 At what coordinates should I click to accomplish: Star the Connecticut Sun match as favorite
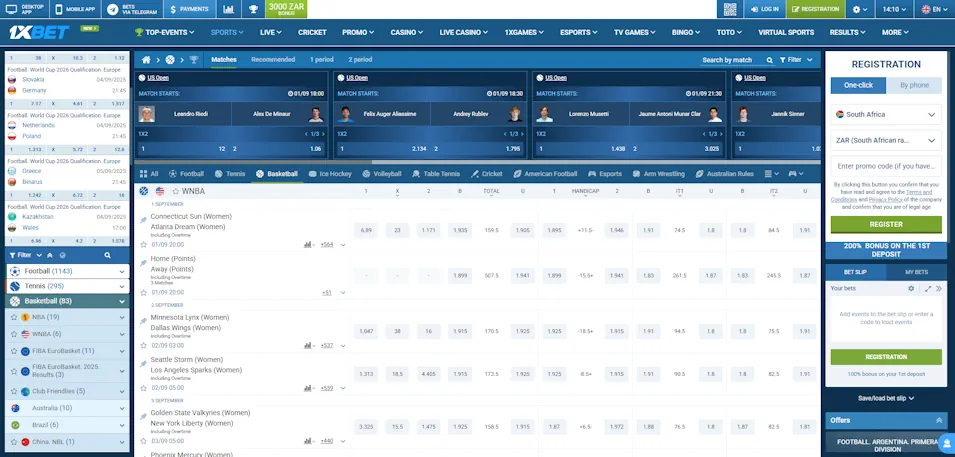click(x=144, y=244)
